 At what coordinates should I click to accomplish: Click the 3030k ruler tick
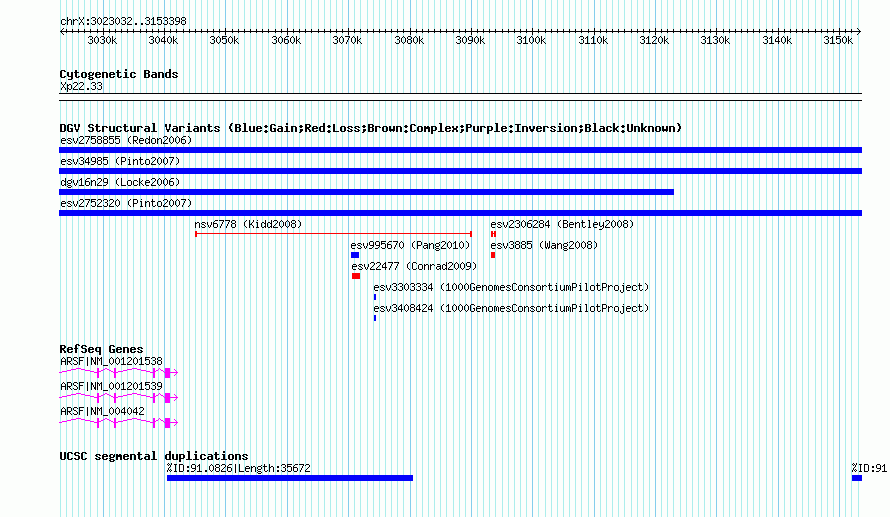tap(102, 40)
